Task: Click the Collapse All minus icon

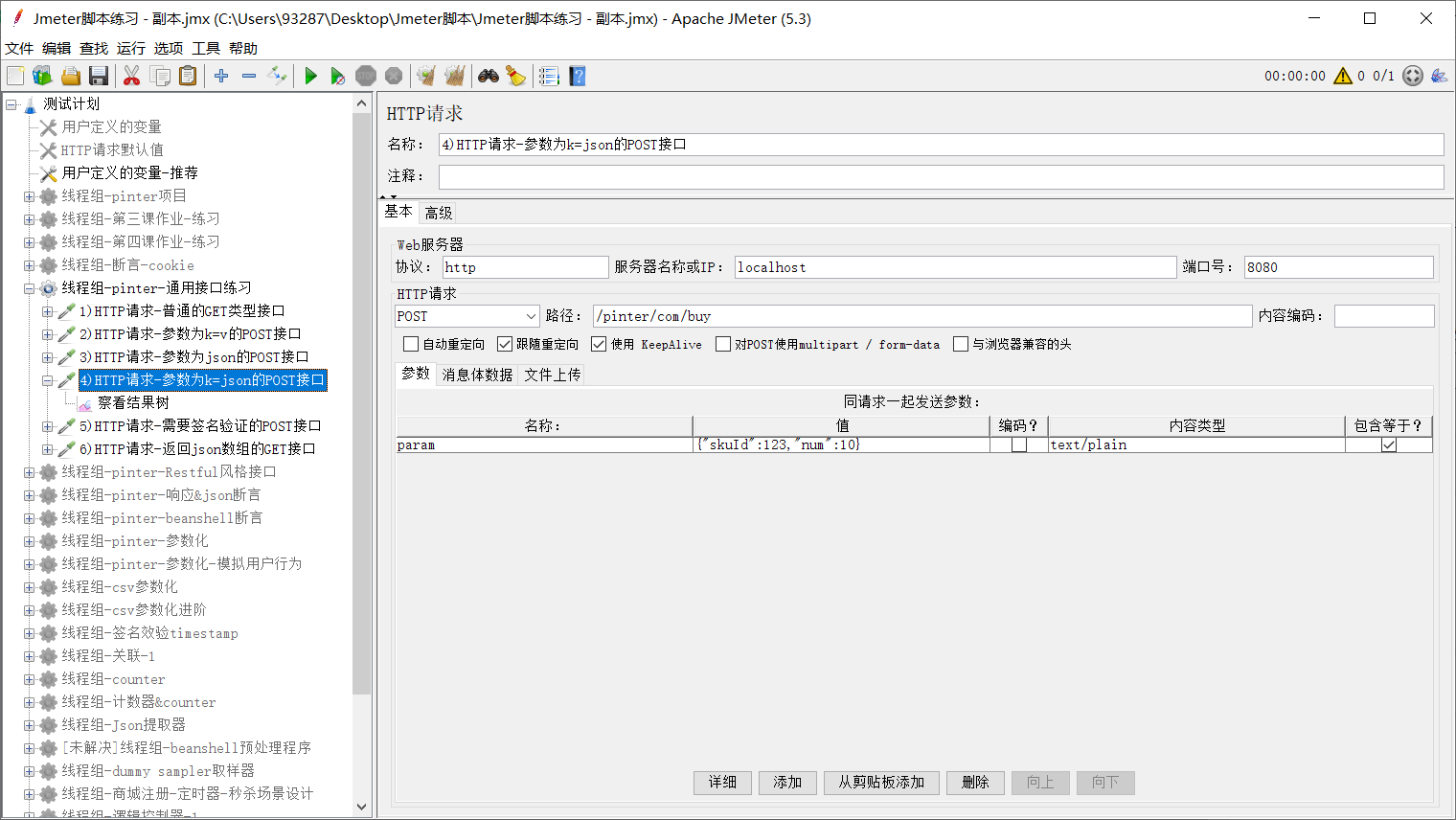Action: point(249,76)
